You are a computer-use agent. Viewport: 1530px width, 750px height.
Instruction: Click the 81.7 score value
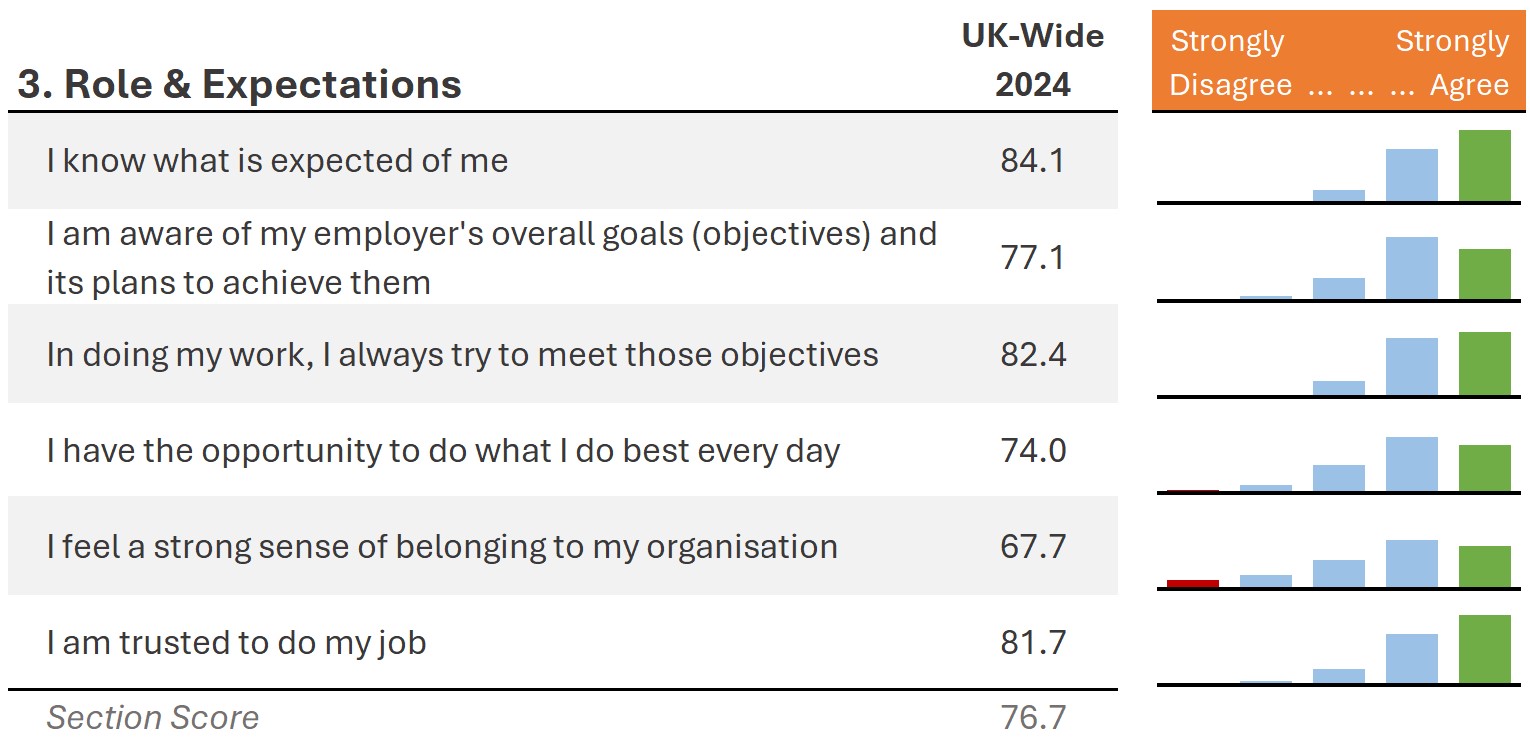tap(1033, 642)
